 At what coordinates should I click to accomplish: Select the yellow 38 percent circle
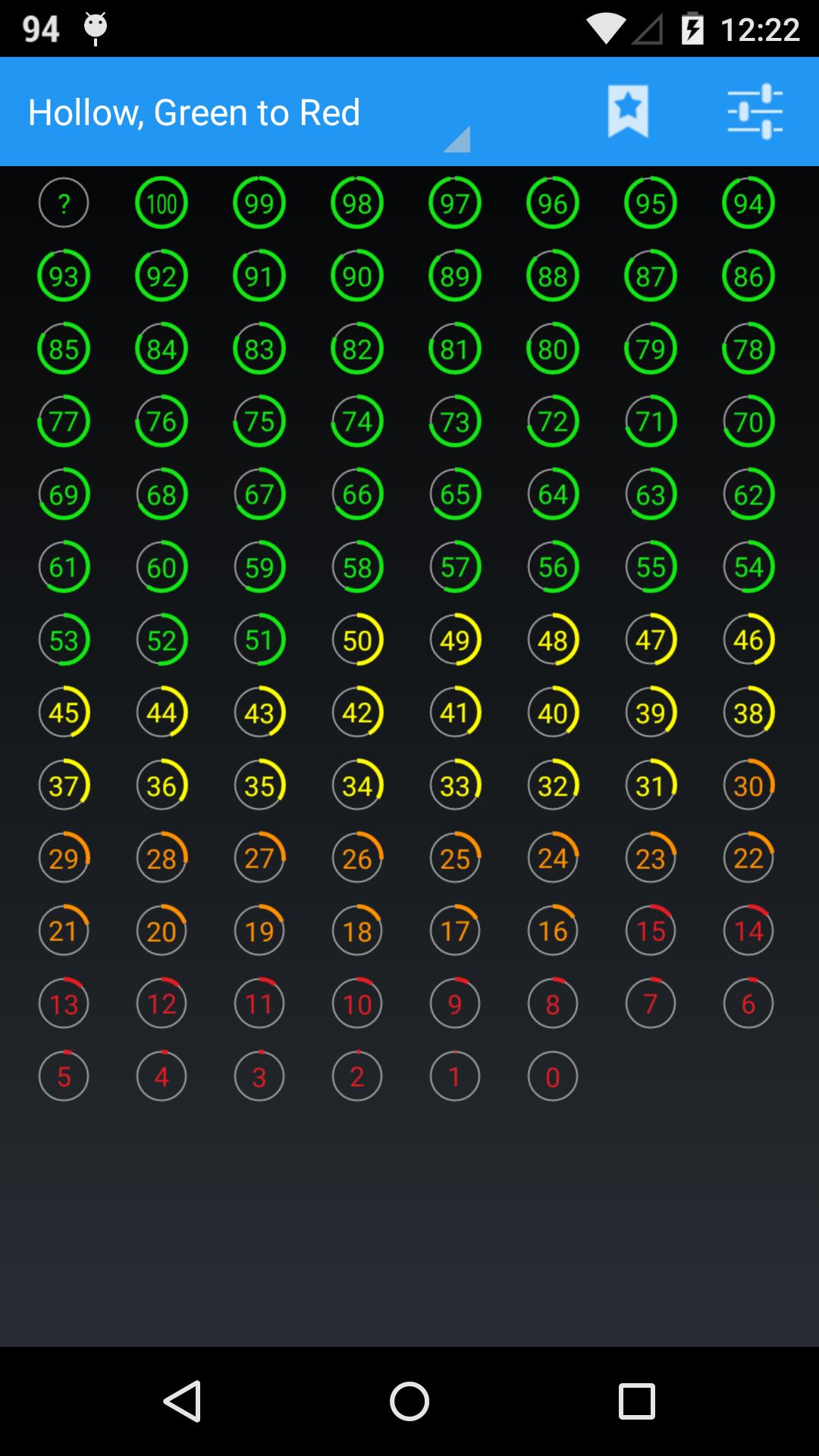point(748,713)
